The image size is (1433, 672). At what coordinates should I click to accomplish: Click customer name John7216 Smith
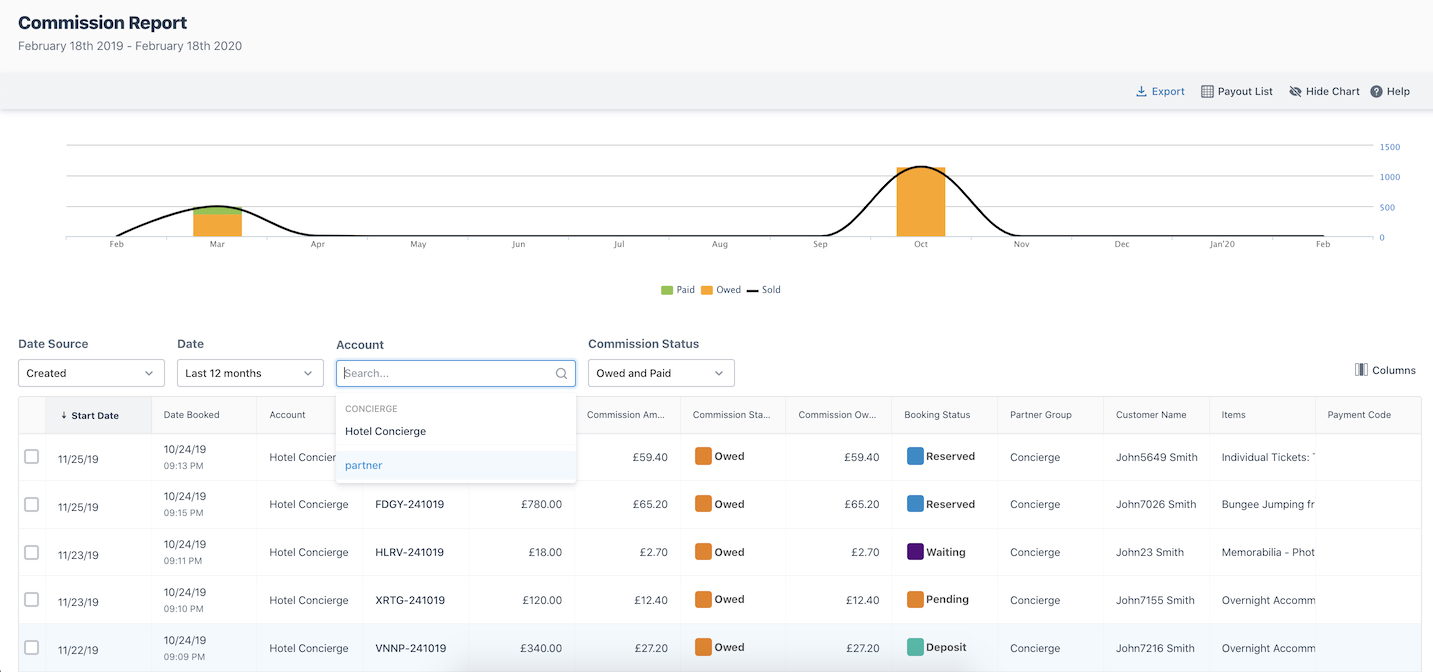pos(1156,649)
